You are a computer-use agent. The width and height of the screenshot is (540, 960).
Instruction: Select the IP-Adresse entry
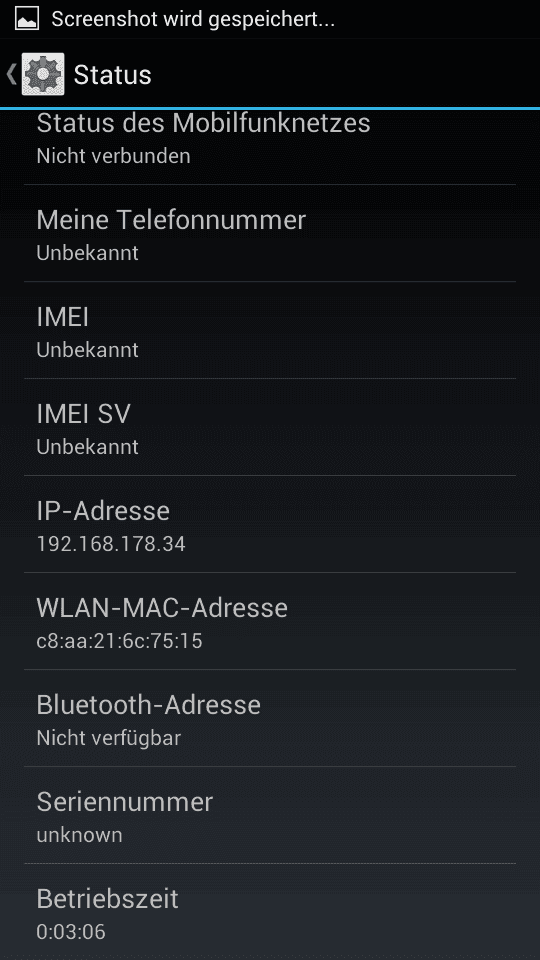(270, 524)
